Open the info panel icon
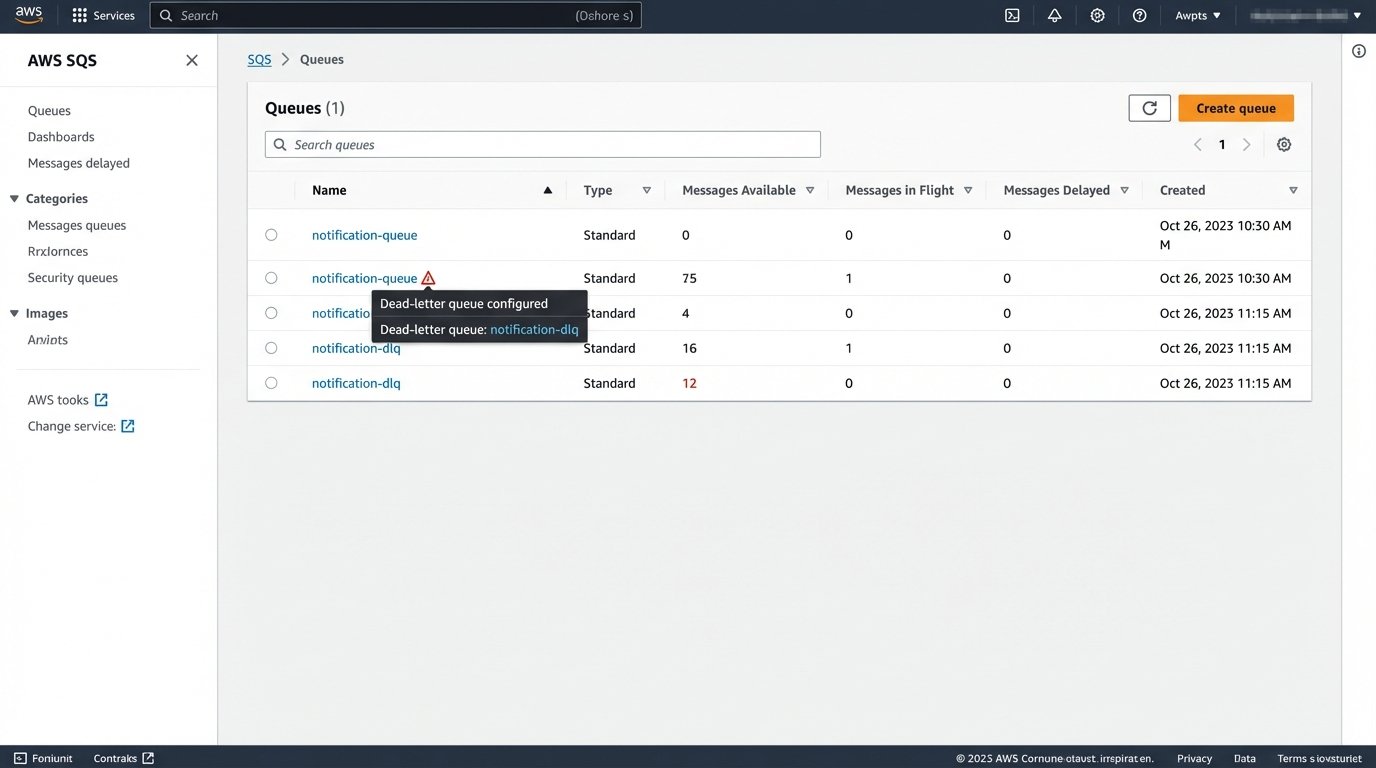The width and height of the screenshot is (1376, 768). tap(1358, 51)
